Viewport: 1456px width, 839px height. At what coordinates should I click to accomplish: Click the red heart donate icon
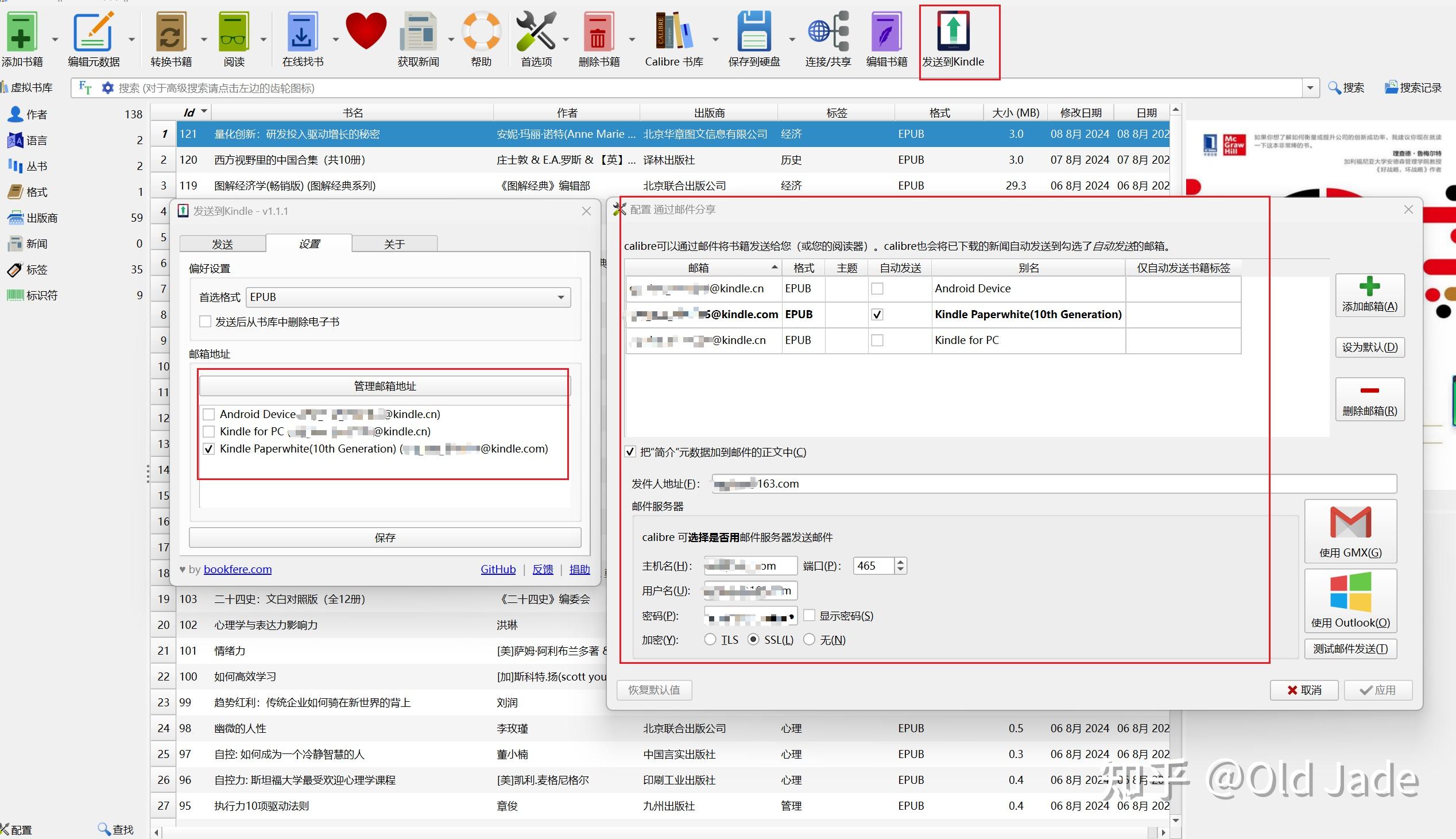(x=366, y=30)
